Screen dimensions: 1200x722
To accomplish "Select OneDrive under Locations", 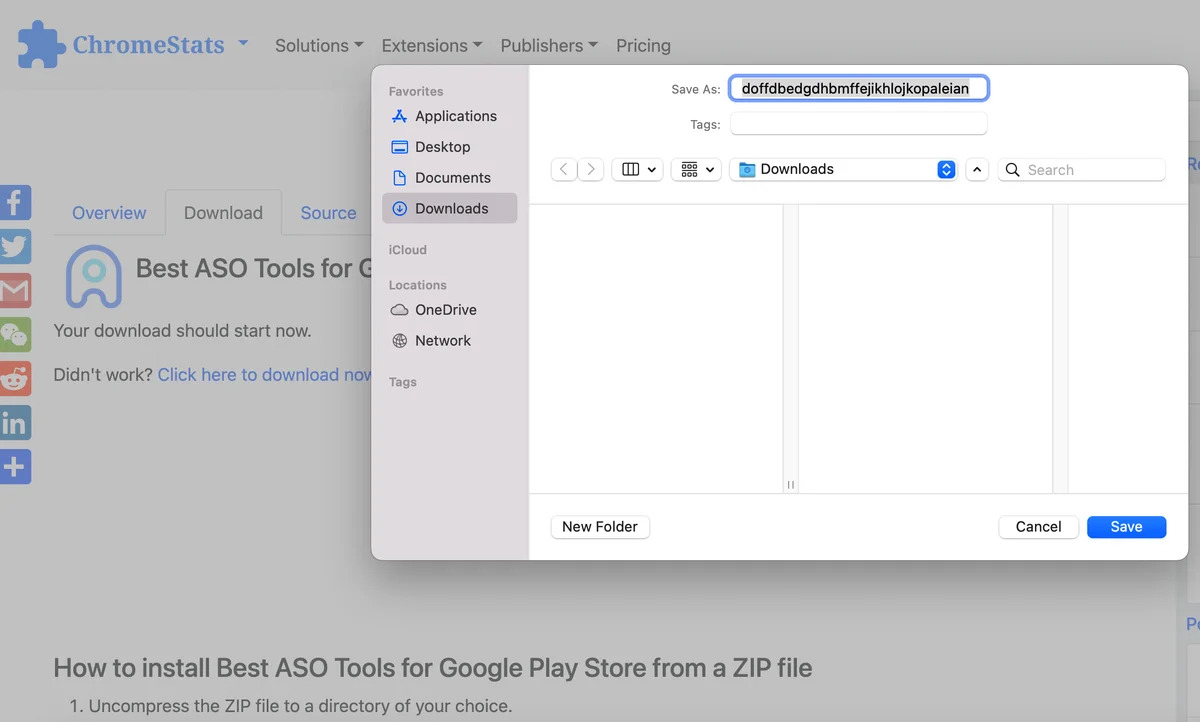I will 449,310.
